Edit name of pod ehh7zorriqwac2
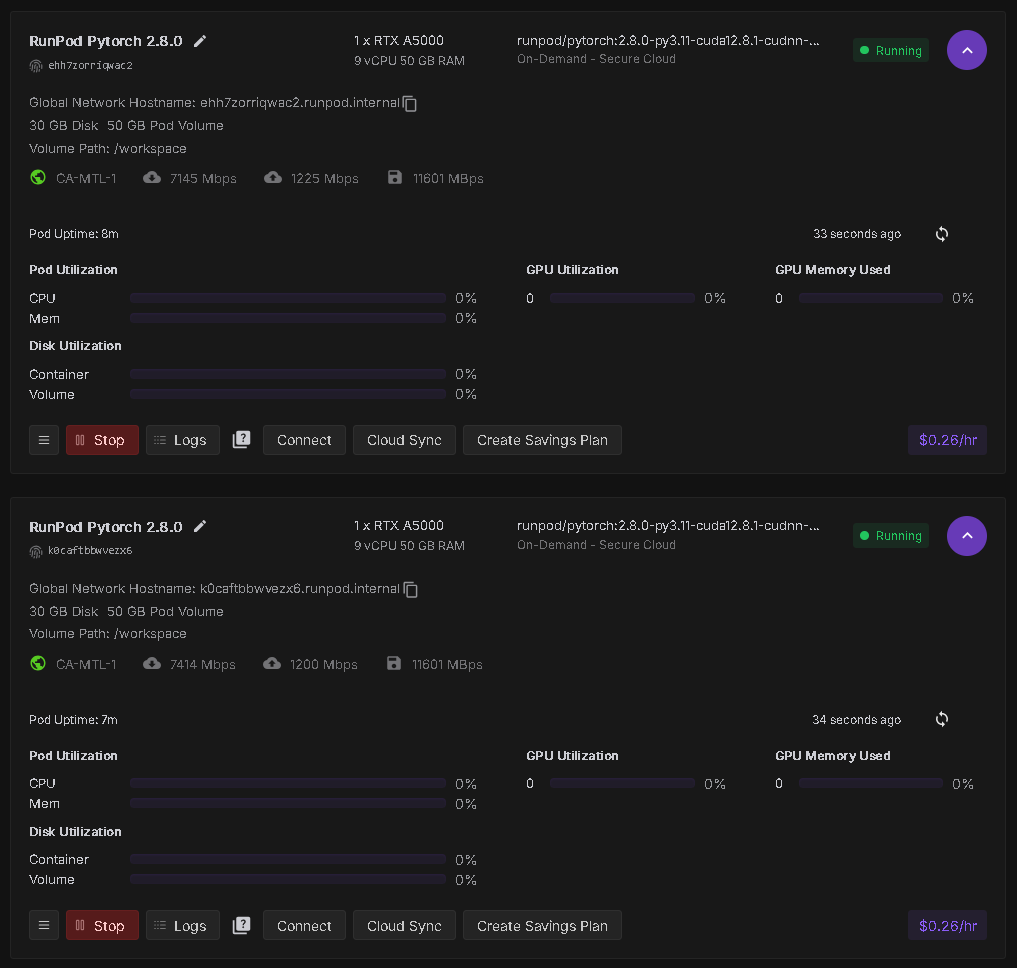 [x=200, y=41]
